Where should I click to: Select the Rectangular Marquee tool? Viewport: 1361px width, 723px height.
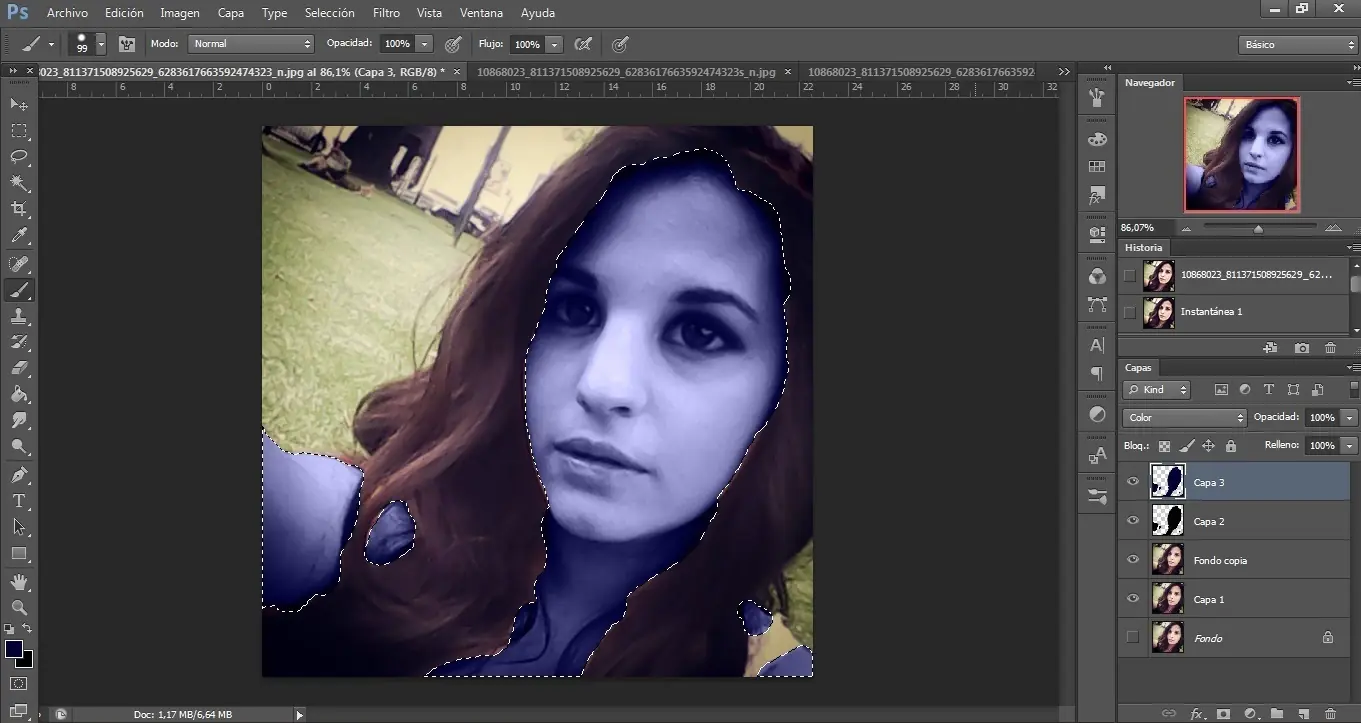point(19,131)
